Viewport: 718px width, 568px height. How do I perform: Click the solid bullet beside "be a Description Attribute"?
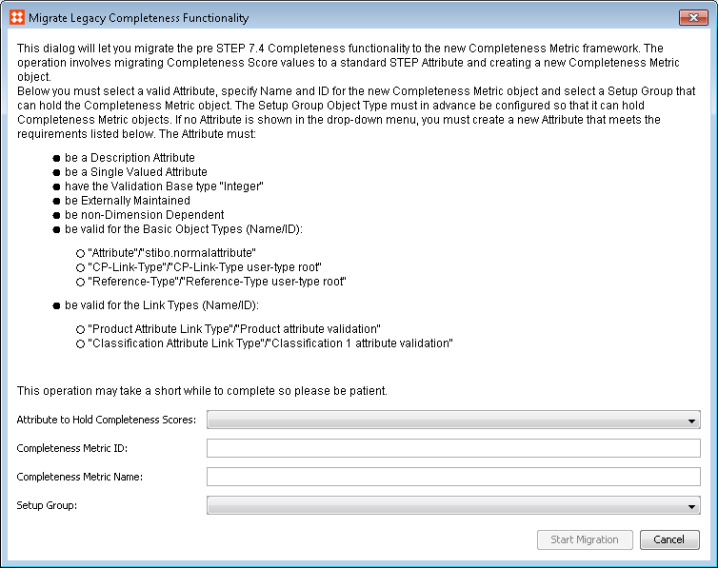56,158
